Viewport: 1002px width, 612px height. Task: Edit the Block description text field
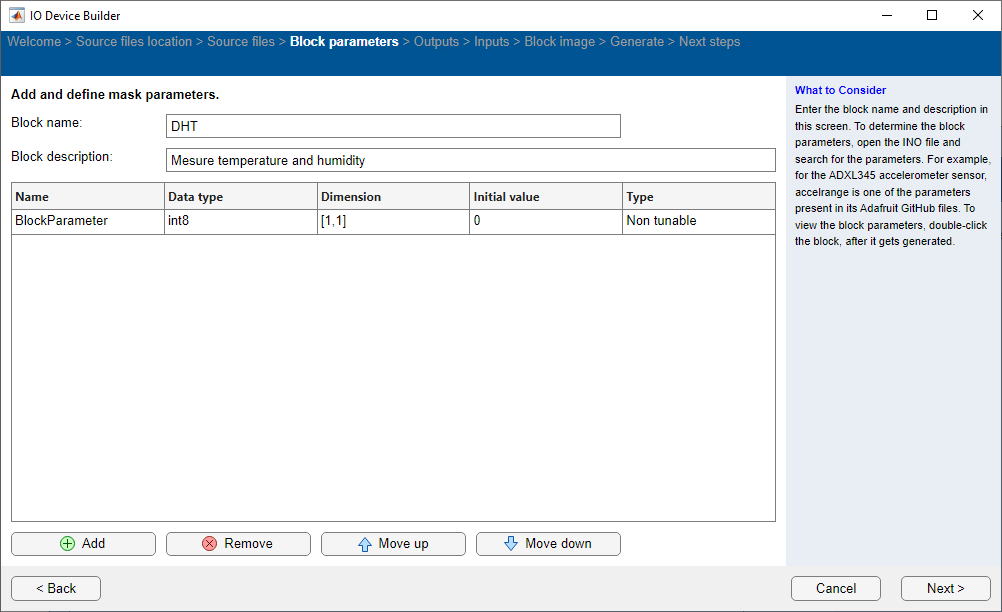pyautogui.click(x=470, y=160)
